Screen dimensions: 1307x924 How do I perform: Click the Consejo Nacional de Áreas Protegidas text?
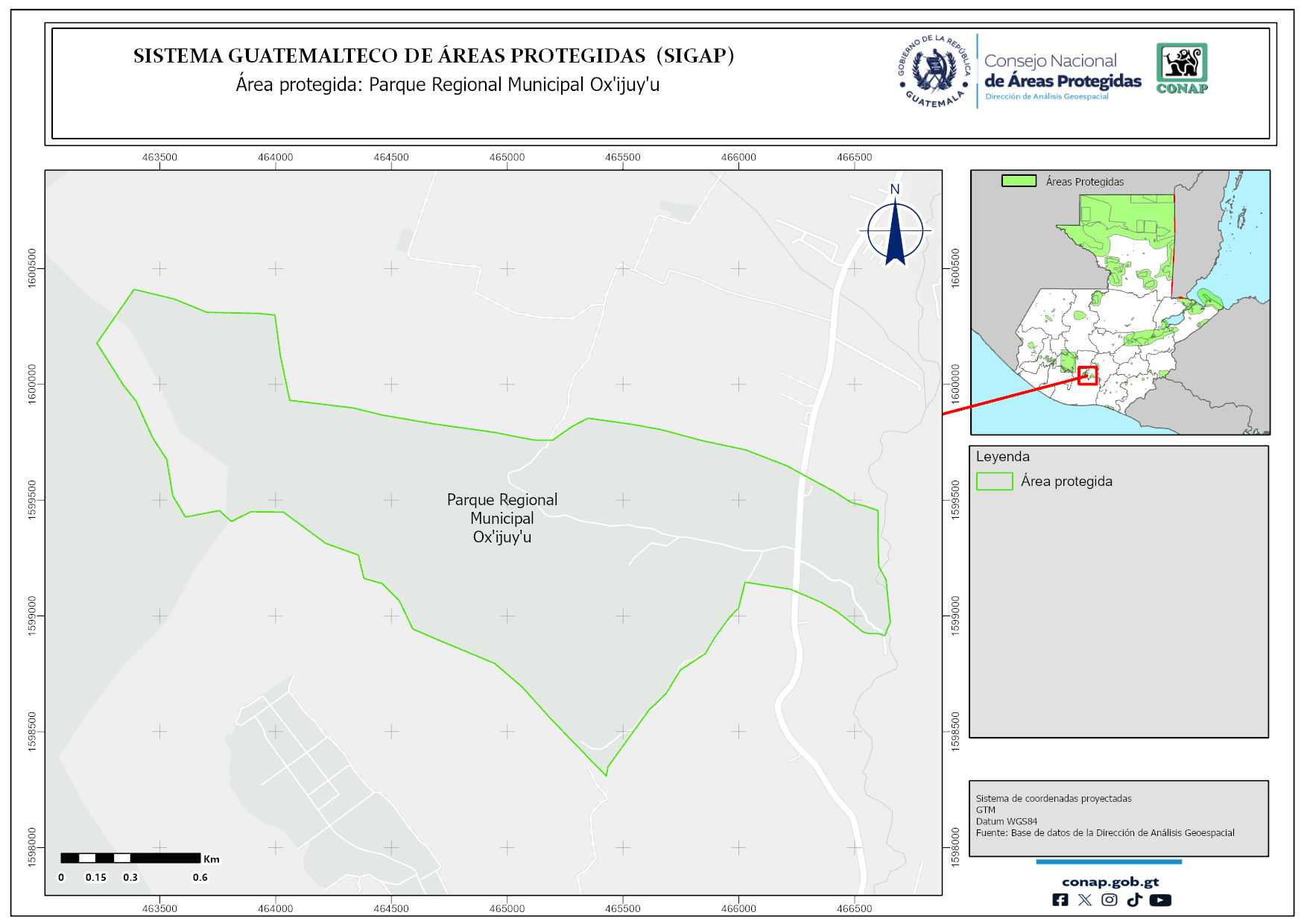pos(1062,72)
